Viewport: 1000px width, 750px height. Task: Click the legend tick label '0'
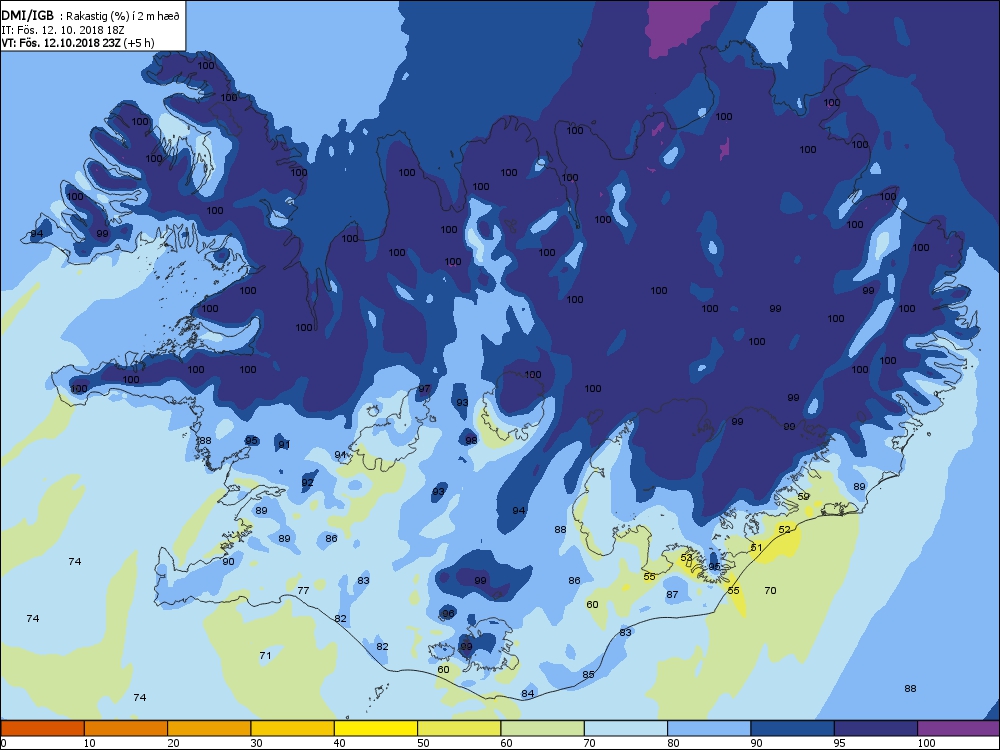tap(5, 742)
